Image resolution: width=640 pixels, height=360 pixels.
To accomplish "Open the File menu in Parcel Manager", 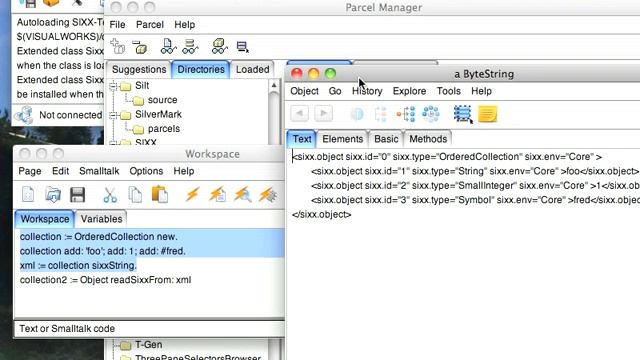I will (118, 25).
